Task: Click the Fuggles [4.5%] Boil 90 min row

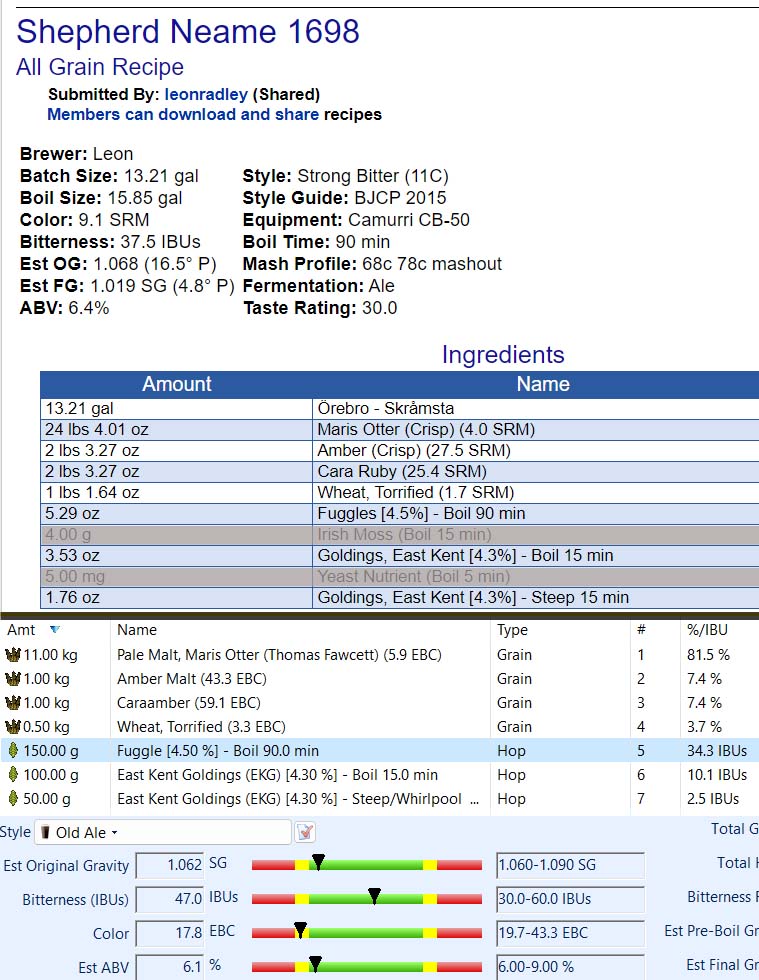Action: [x=400, y=514]
